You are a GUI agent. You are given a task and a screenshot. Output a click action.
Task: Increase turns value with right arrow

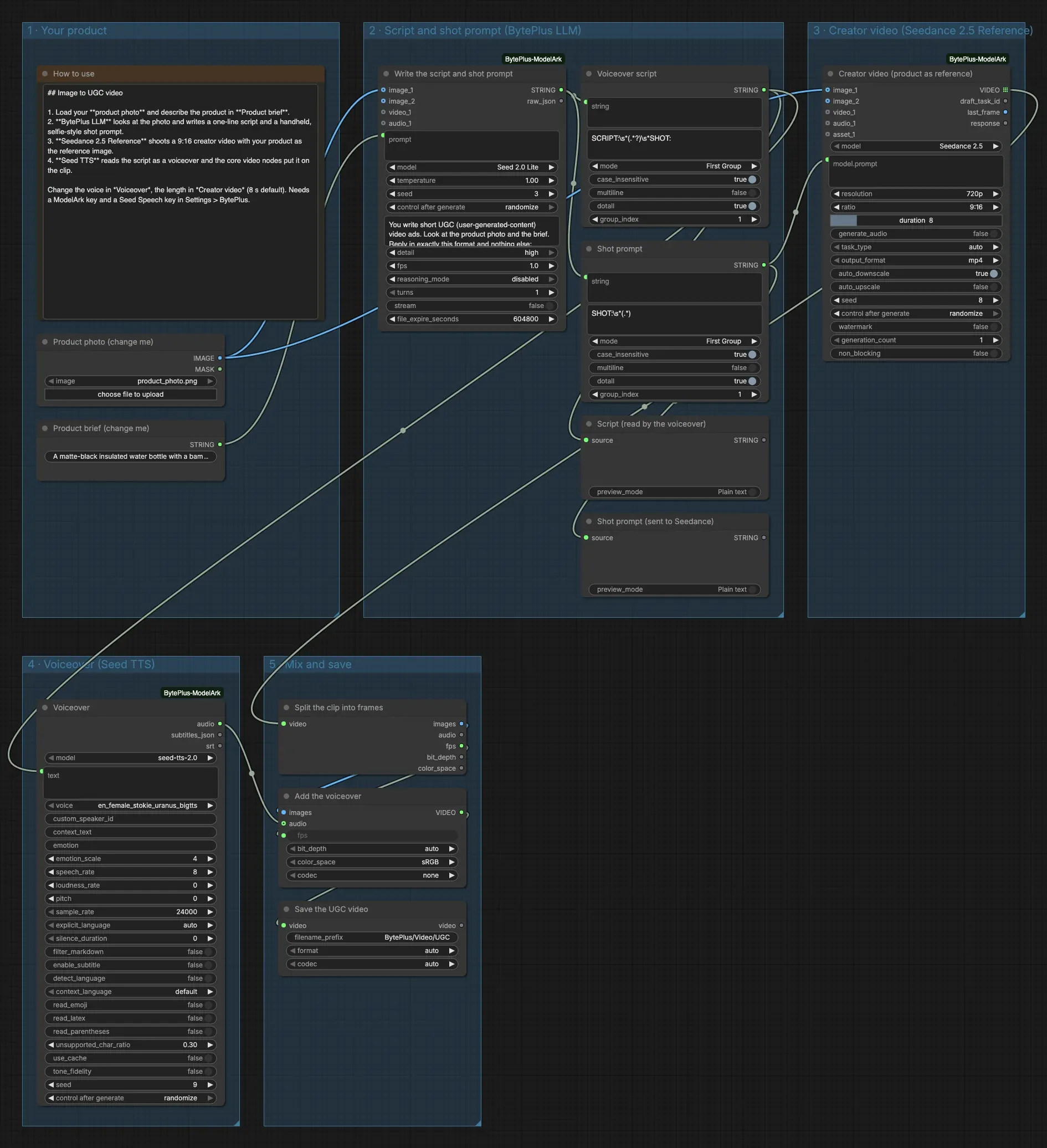point(551,293)
